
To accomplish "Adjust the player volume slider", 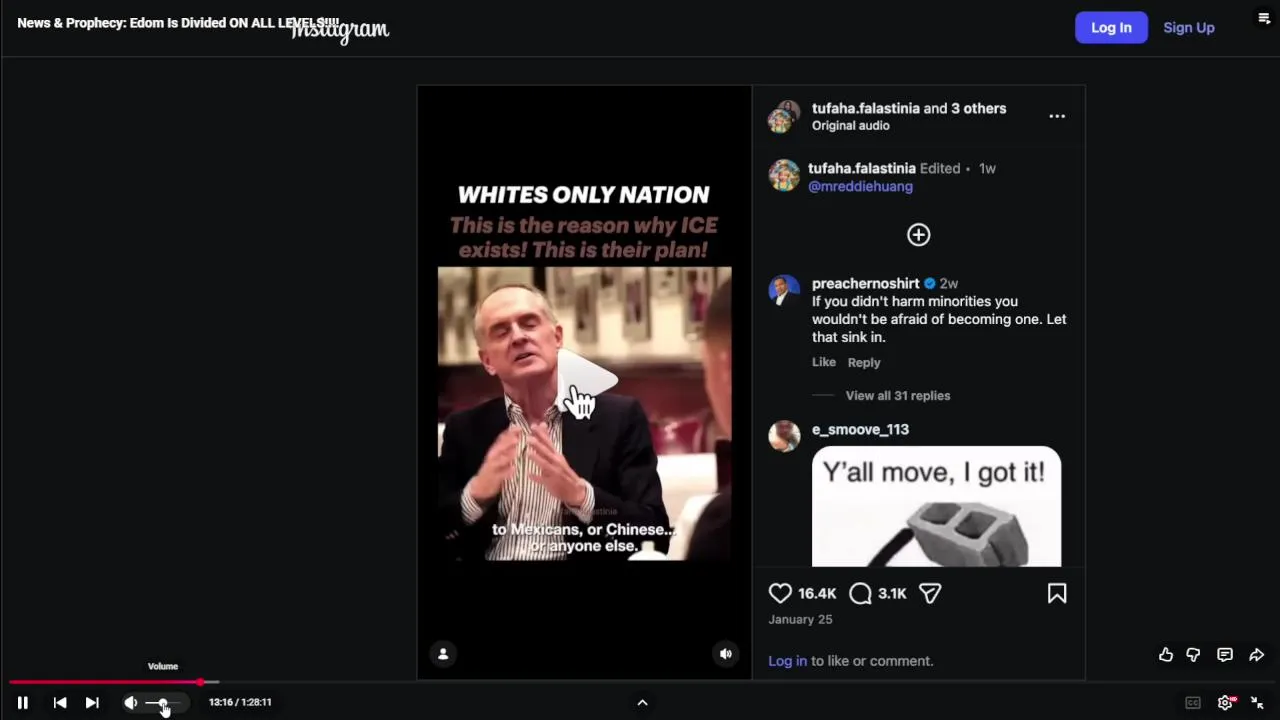I will coord(162,703).
